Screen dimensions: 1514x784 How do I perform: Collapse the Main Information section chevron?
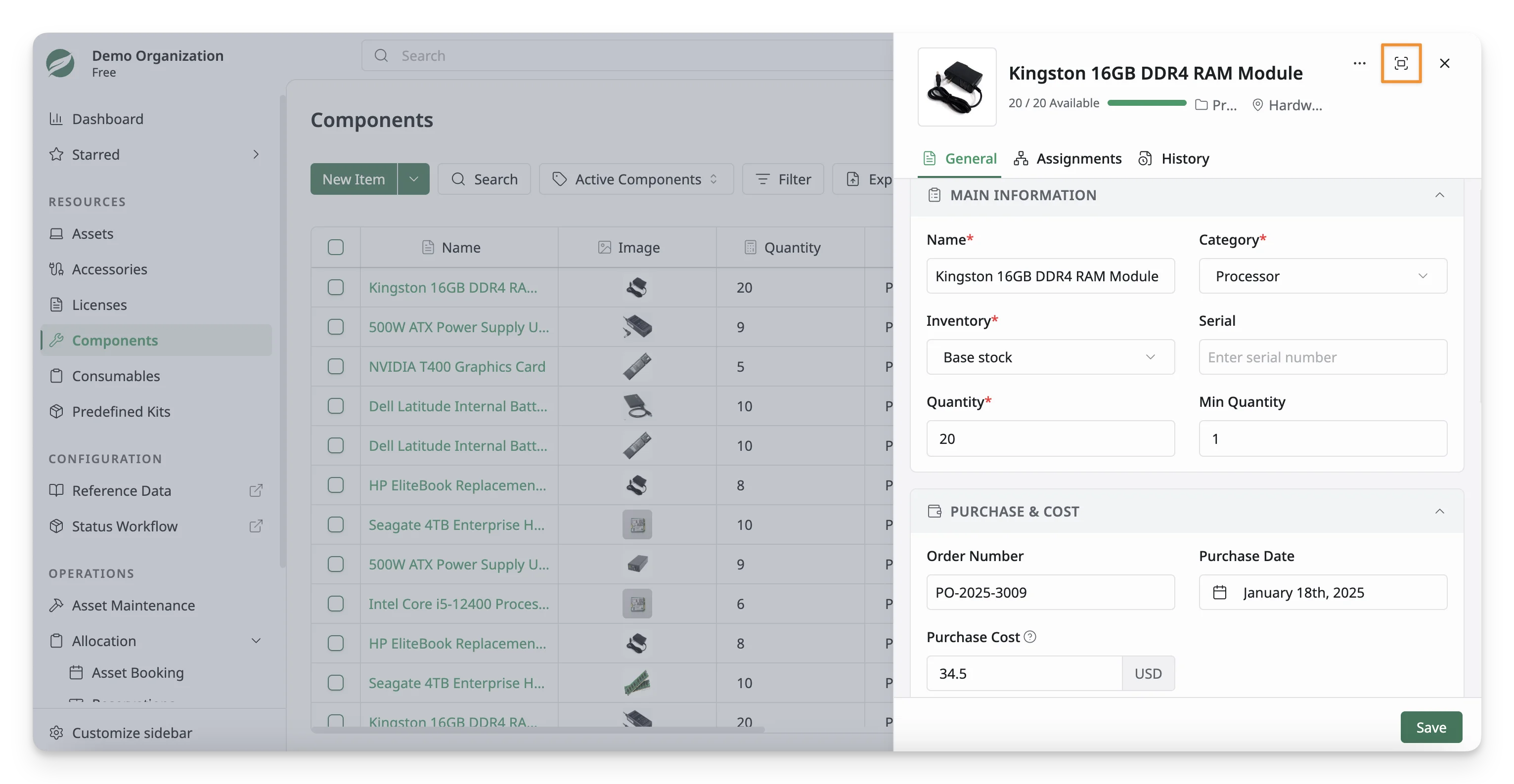pos(1439,195)
